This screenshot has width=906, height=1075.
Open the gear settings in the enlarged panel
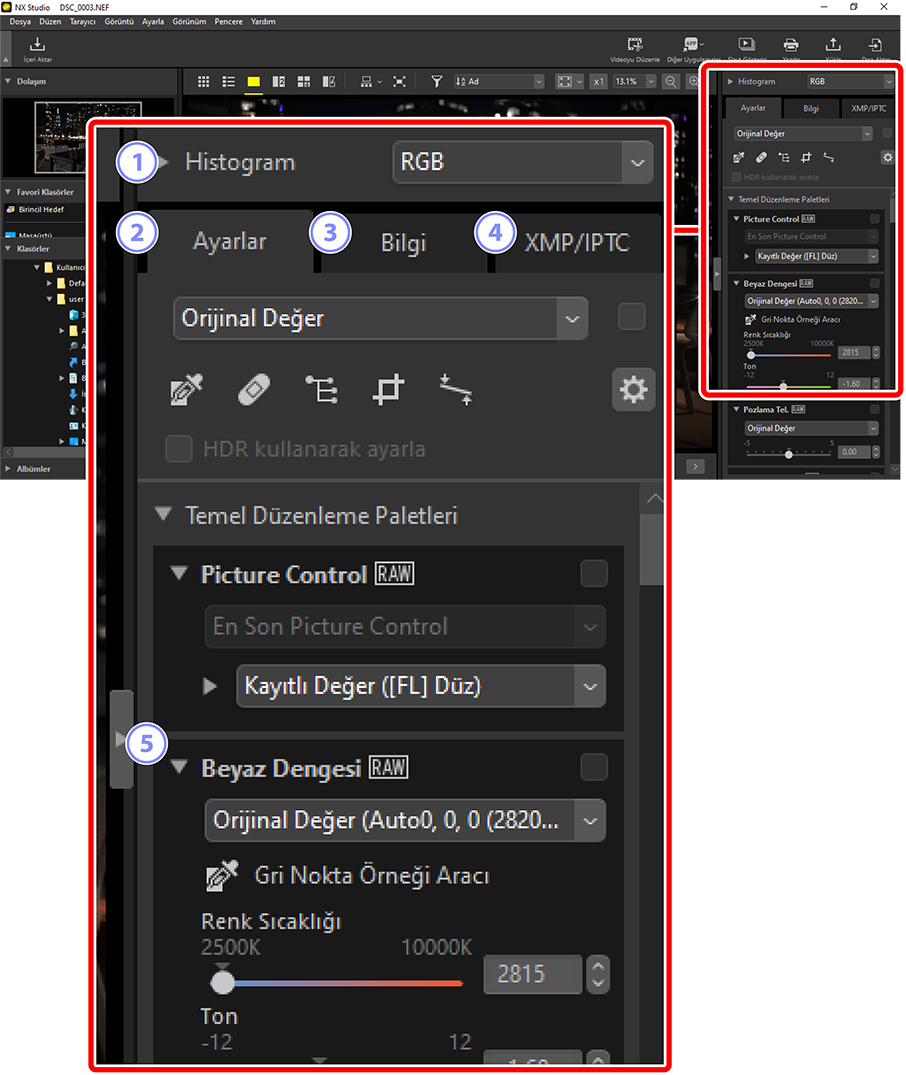tap(633, 389)
